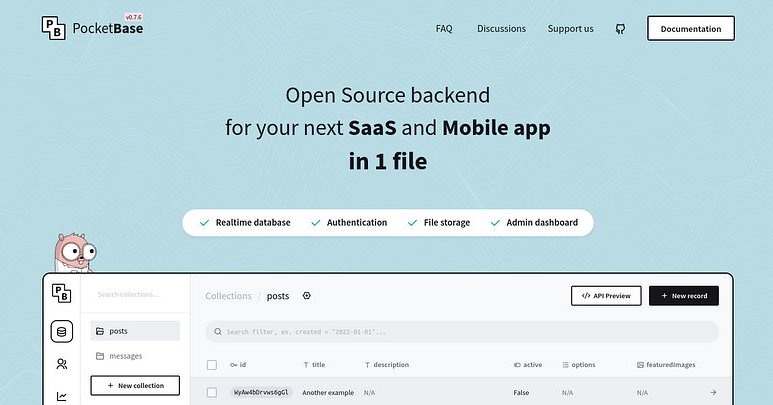Go to Discussions
This screenshot has width=773, height=405.
pos(501,29)
